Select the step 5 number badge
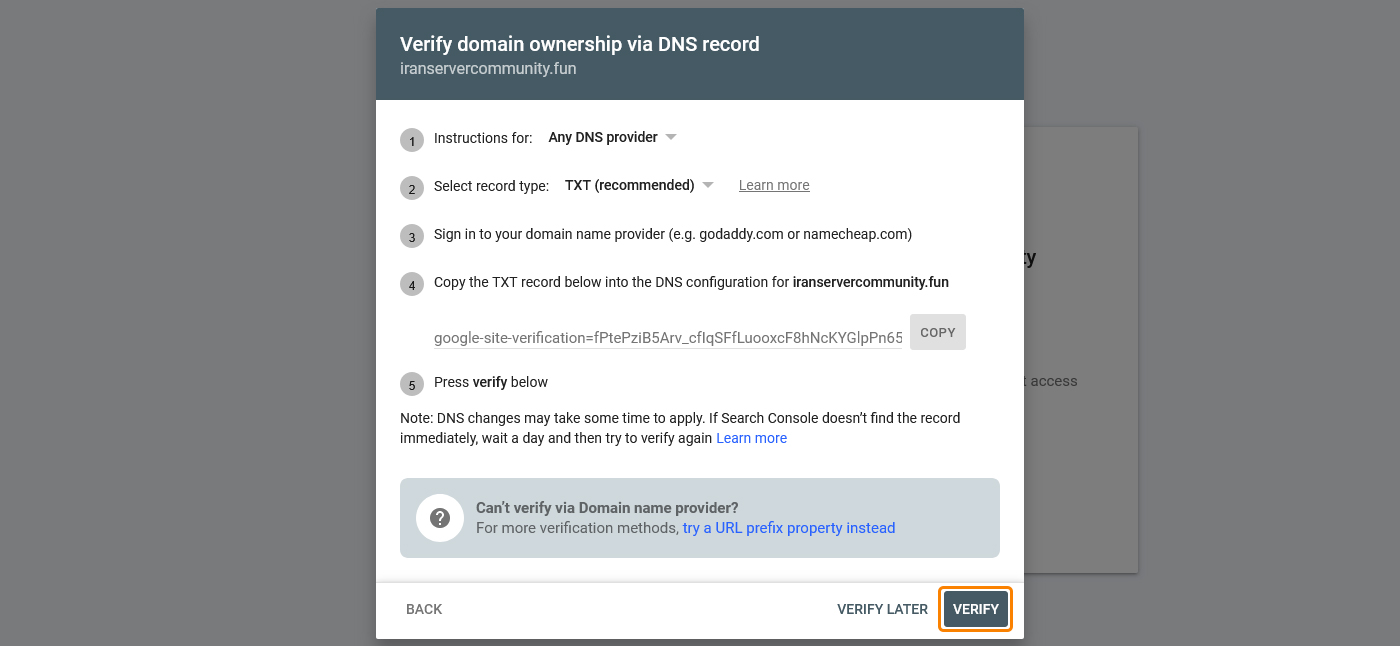Screen dimensions: 1400x646 tap(412, 384)
